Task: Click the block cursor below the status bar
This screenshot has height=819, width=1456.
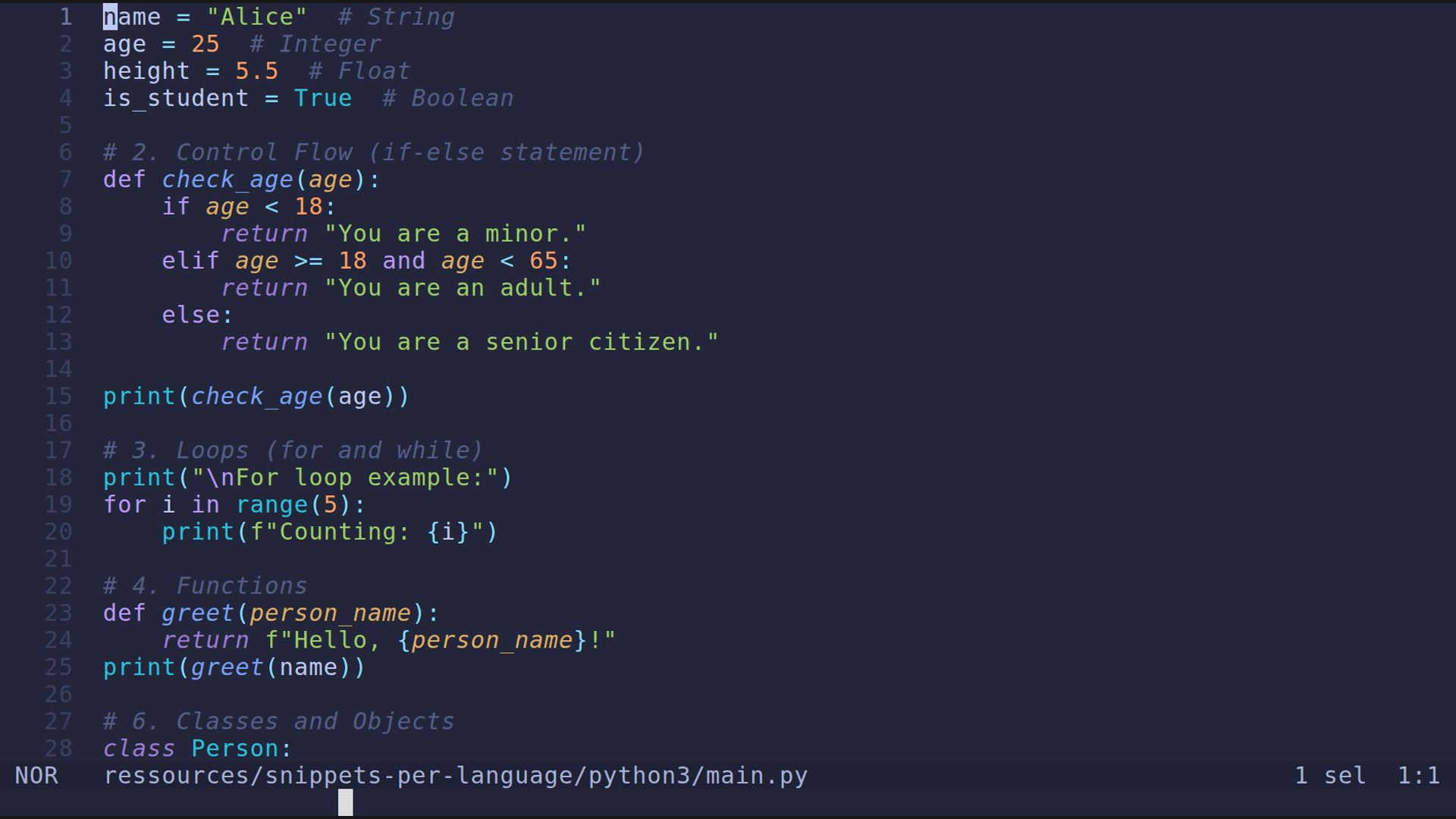Action: pos(345,802)
